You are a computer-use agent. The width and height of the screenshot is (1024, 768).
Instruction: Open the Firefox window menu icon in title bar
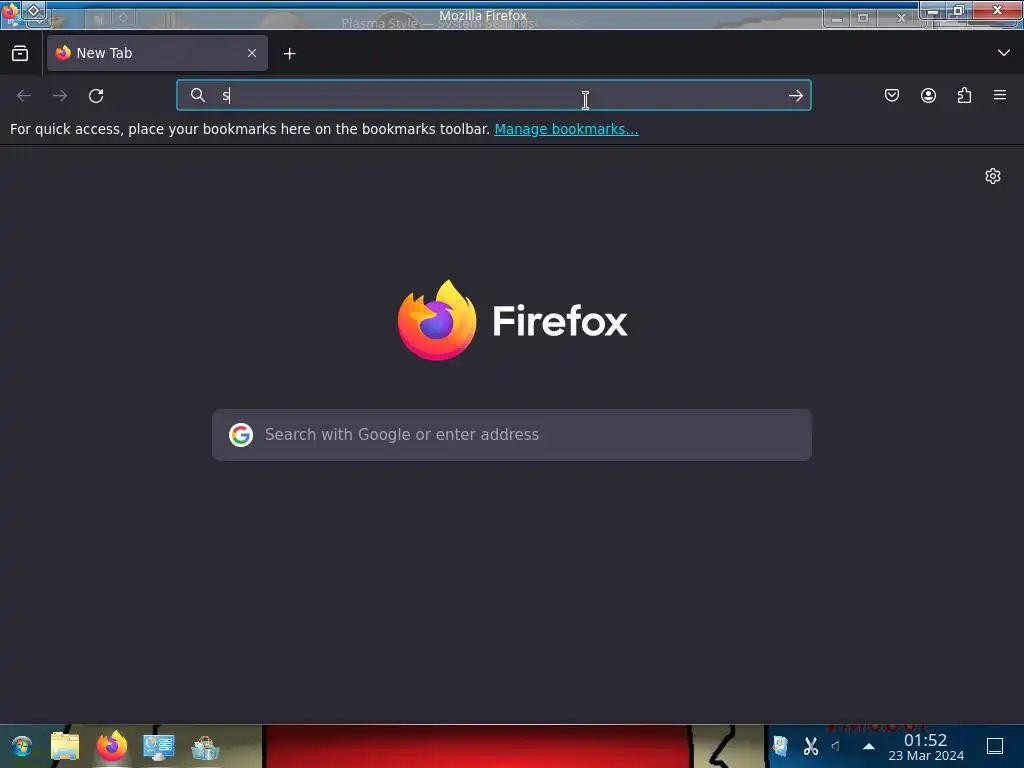click(x=10, y=13)
